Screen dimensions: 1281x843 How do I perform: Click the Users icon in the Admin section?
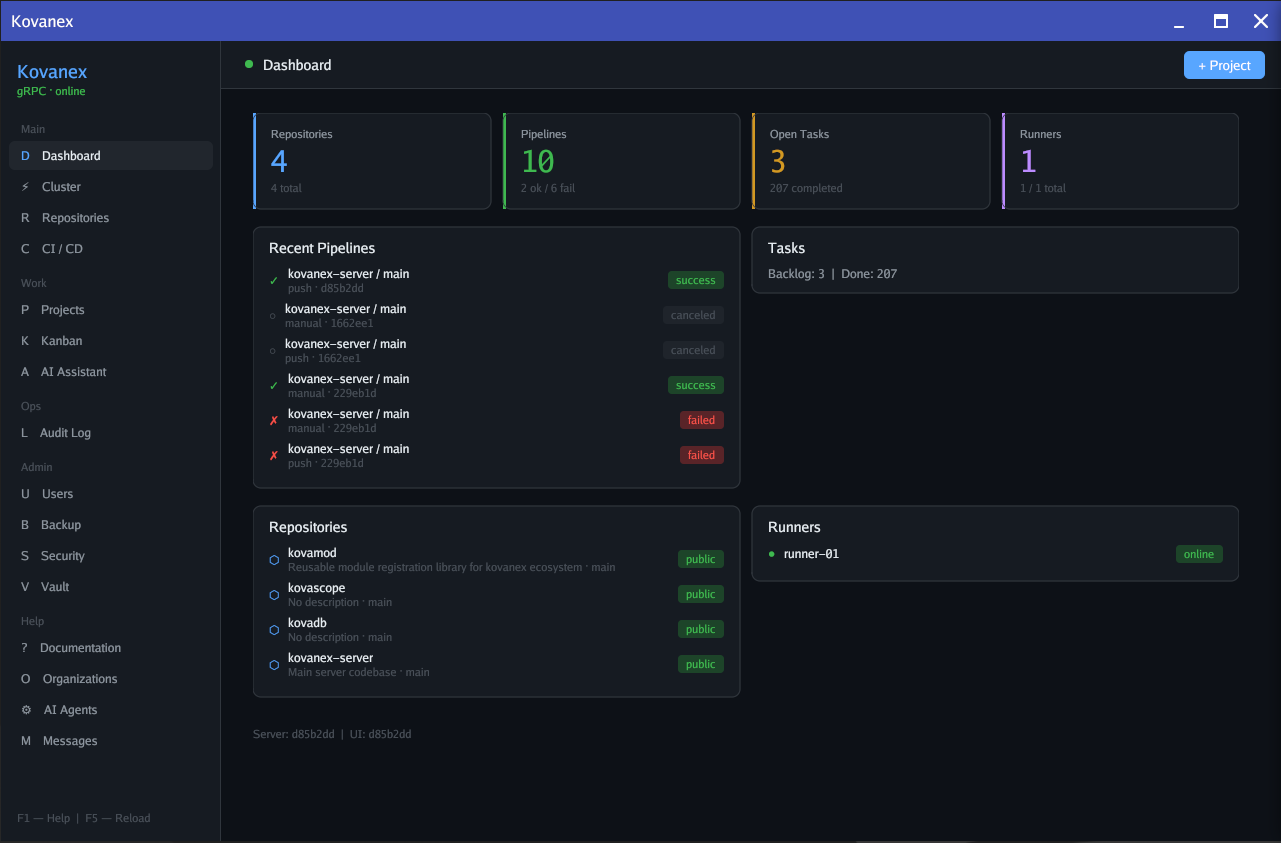click(x=24, y=493)
